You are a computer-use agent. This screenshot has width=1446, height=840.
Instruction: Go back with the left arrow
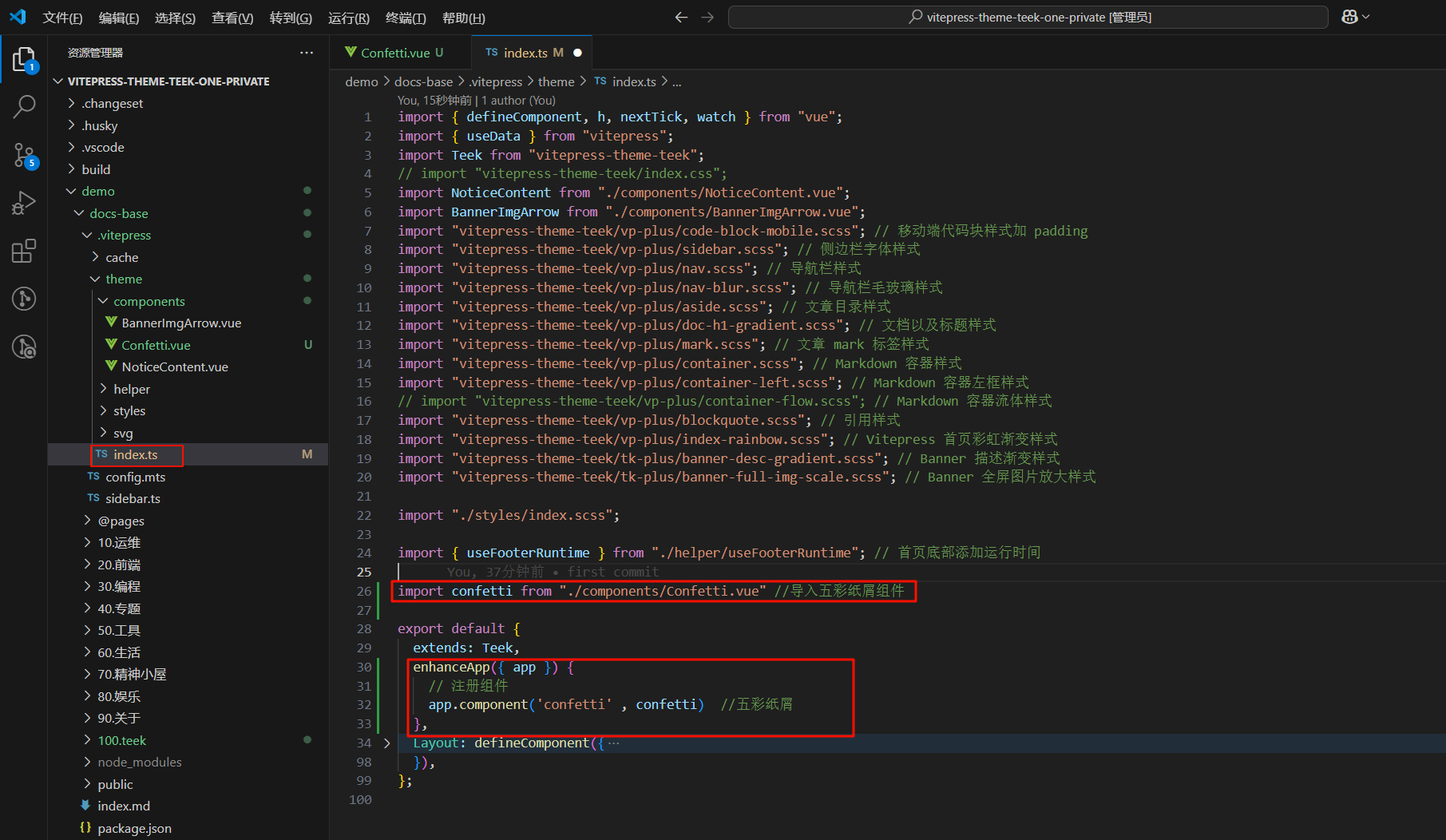[681, 18]
